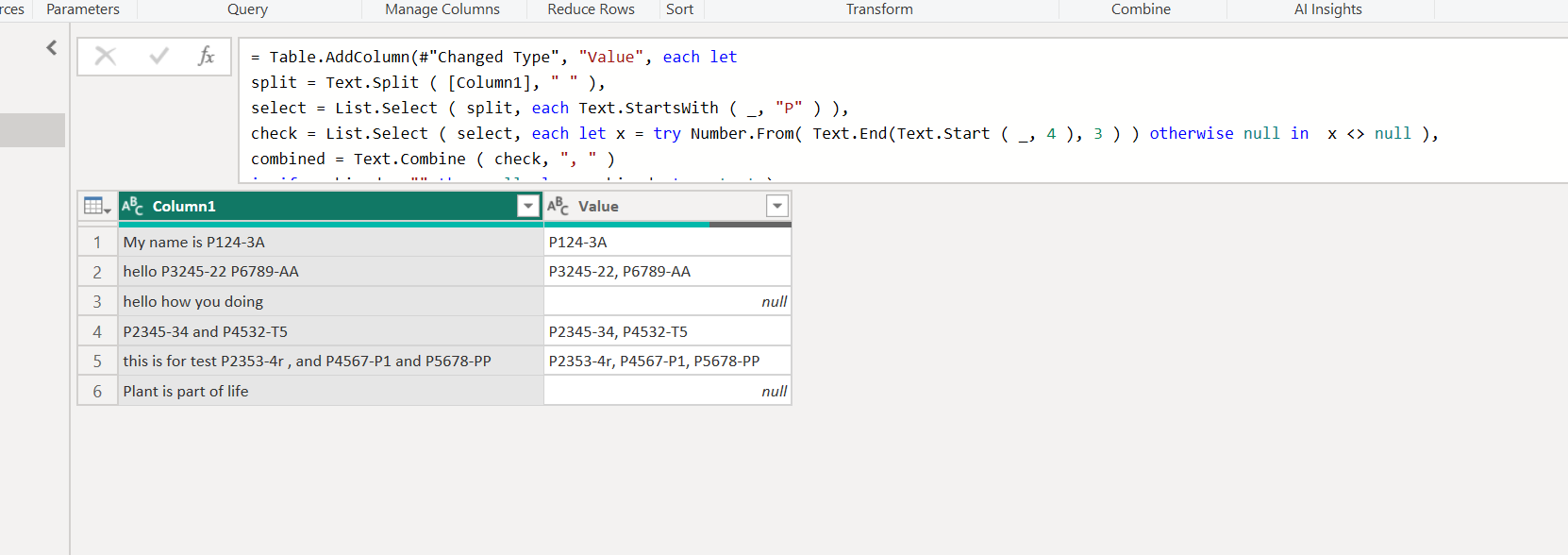This screenshot has width=1568, height=555.
Task: Cancel the formula edit with X icon
Action: pos(106,57)
